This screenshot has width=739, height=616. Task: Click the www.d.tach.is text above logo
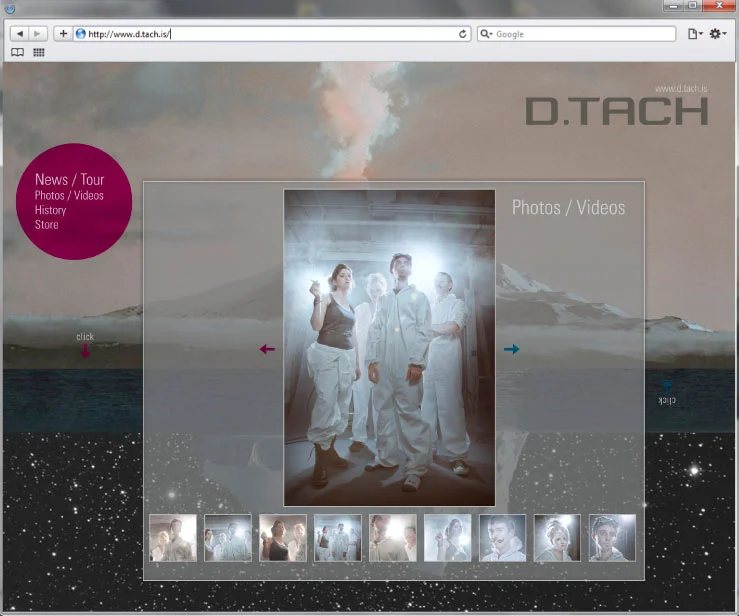click(x=681, y=89)
